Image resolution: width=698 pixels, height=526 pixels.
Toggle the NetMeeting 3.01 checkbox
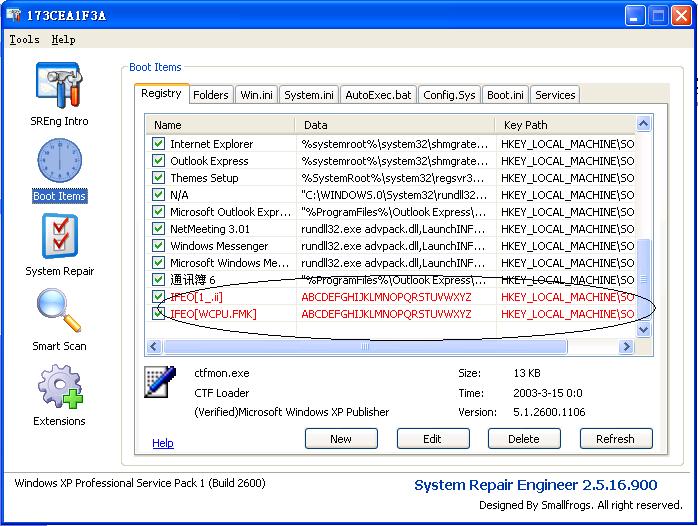point(158,229)
